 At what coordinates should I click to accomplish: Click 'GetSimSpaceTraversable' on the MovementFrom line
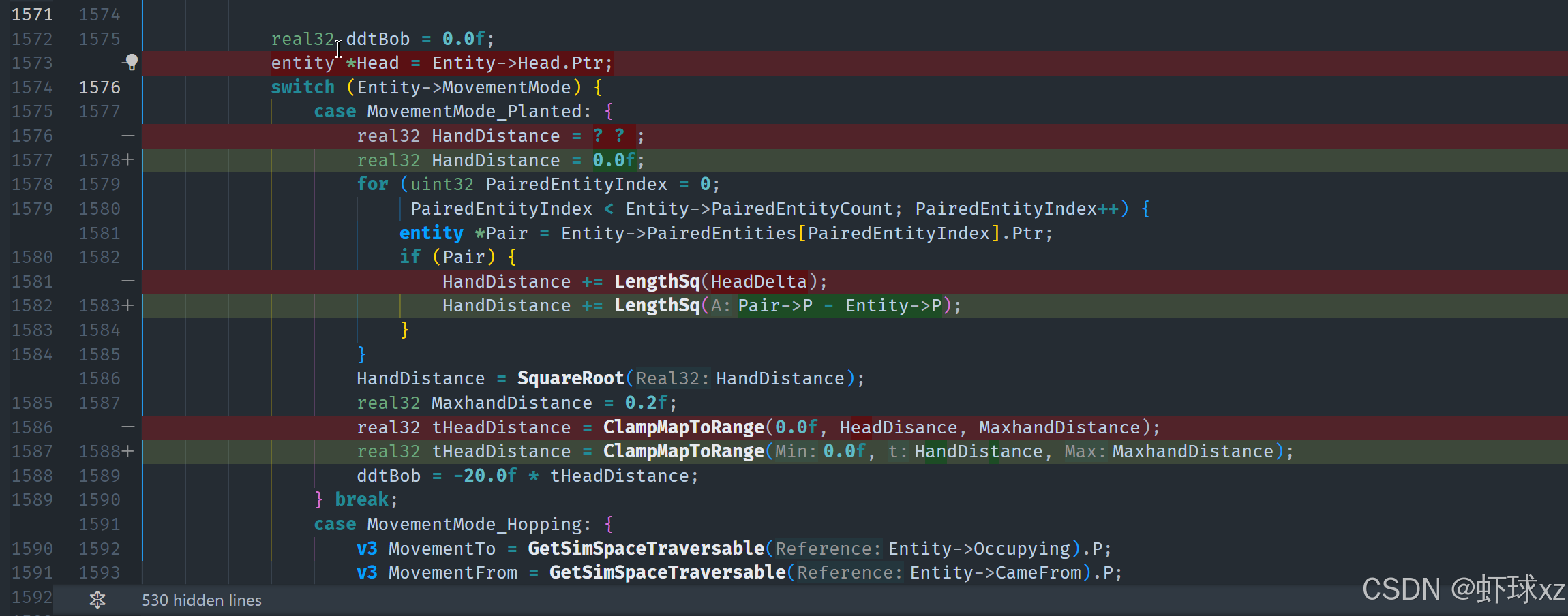coord(667,572)
